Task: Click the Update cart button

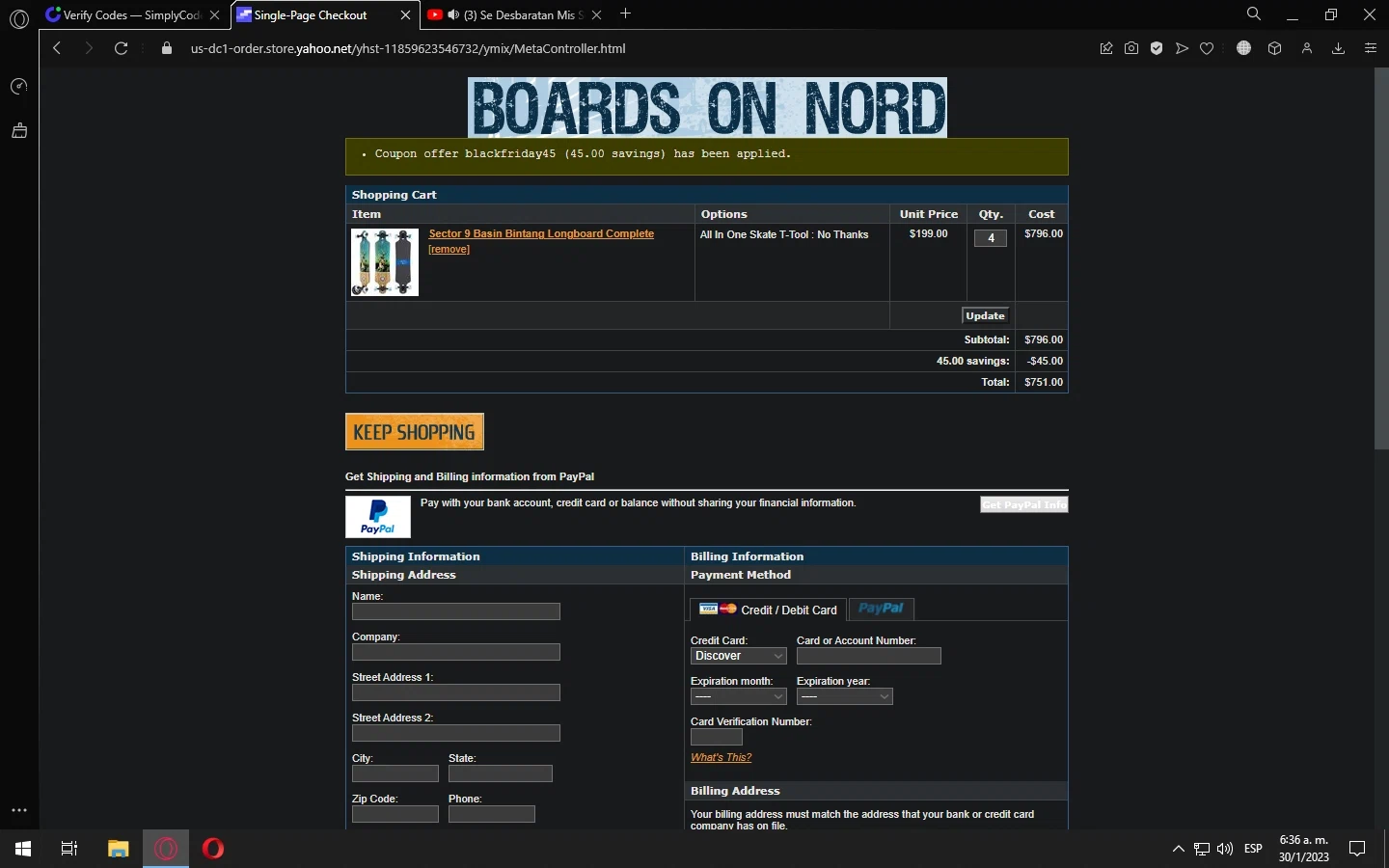Action: tap(986, 316)
